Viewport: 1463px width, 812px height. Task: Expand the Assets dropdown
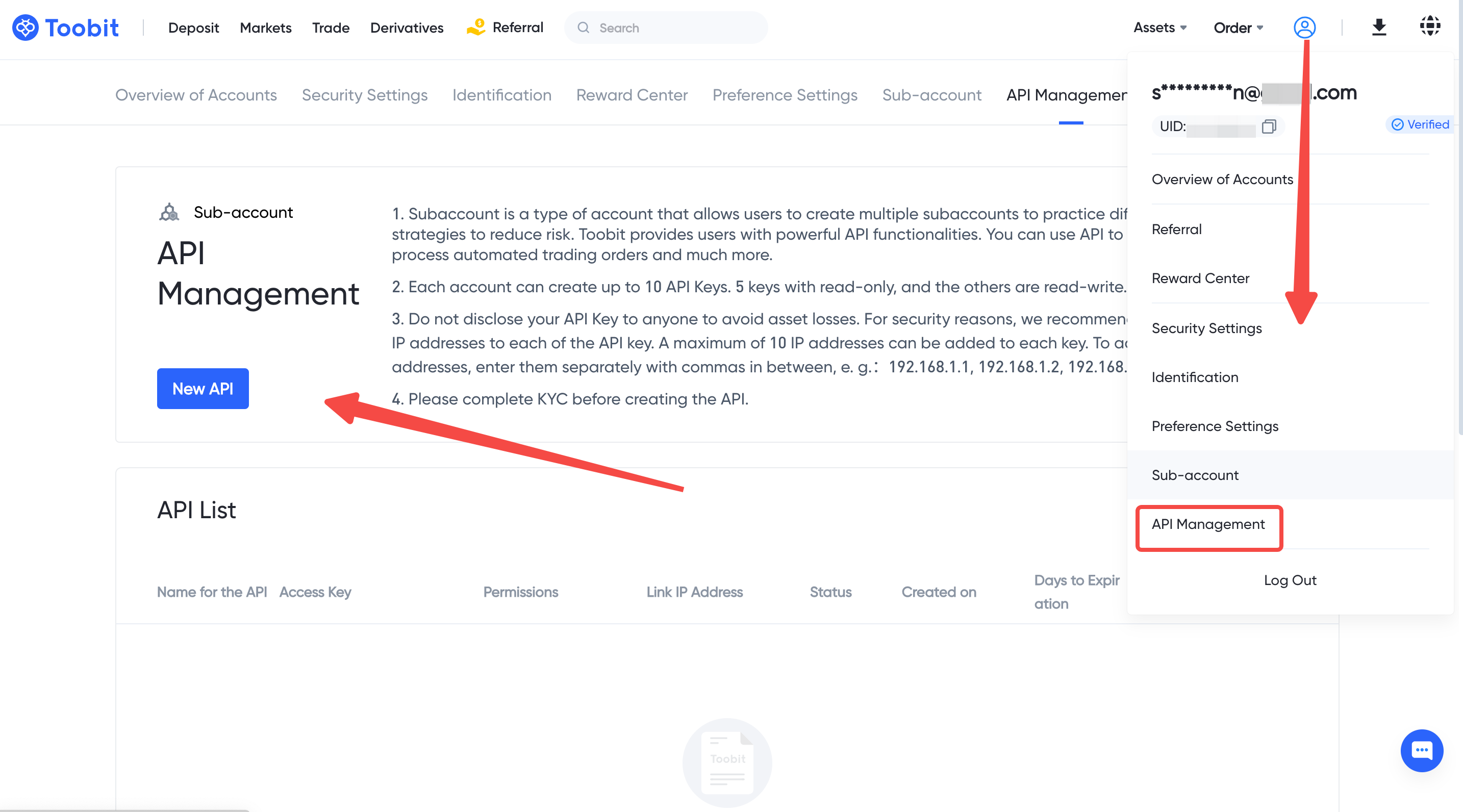[x=1159, y=27]
